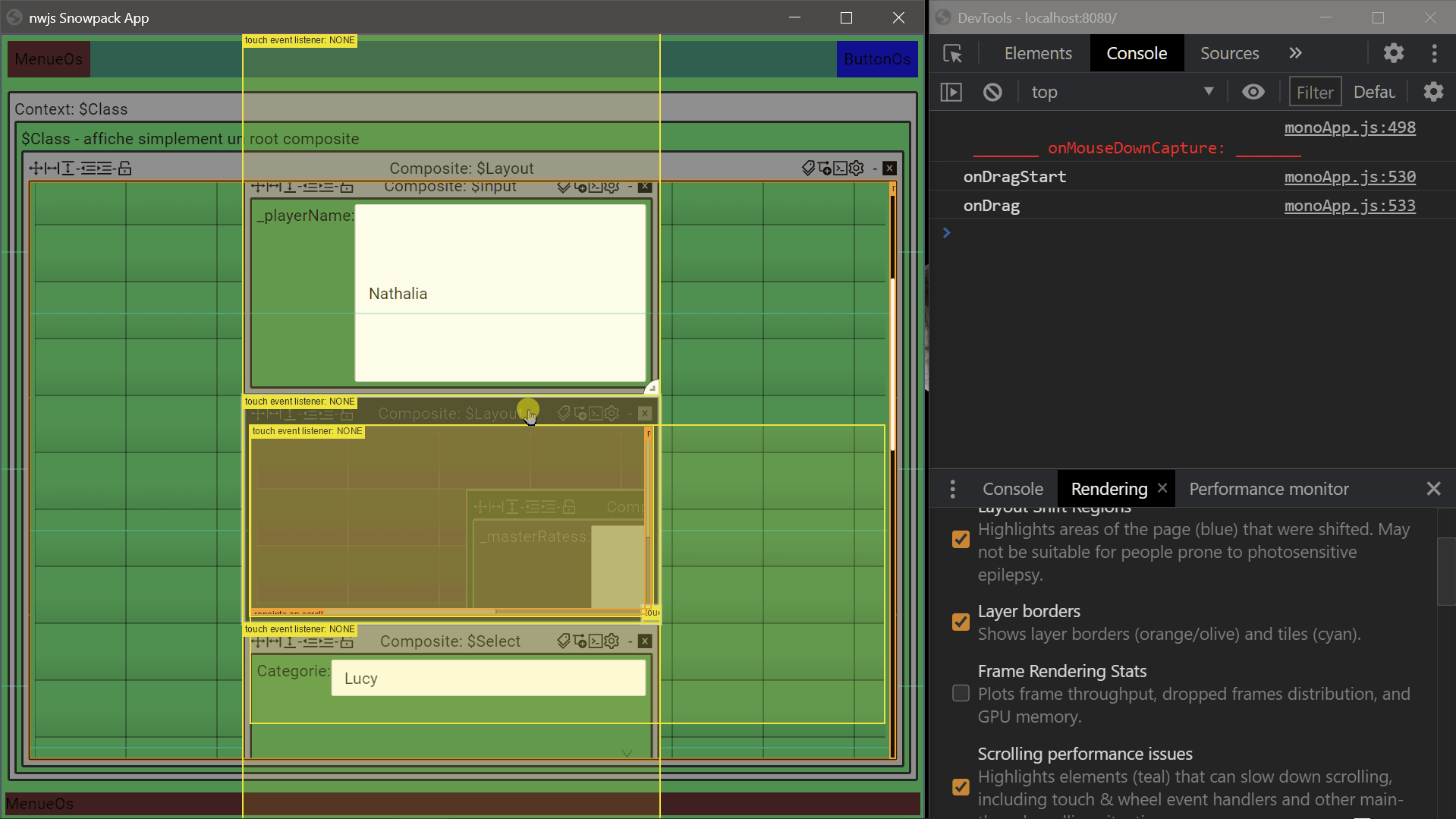Image resolution: width=1456 pixels, height=819 pixels.
Task: Click the outer $Layout vertical scrollbar
Action: coord(893,364)
